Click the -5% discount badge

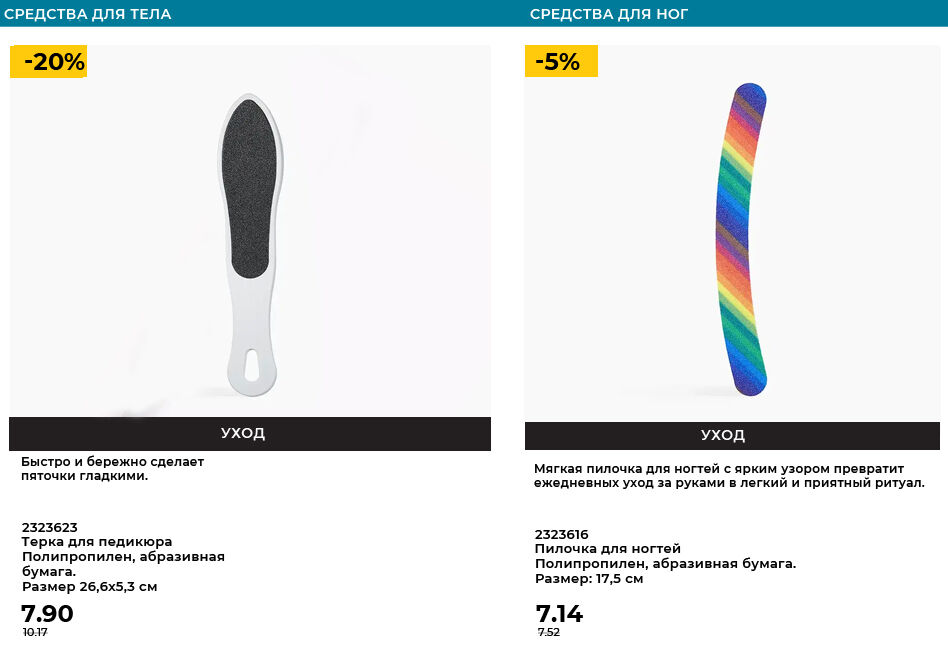tap(560, 62)
